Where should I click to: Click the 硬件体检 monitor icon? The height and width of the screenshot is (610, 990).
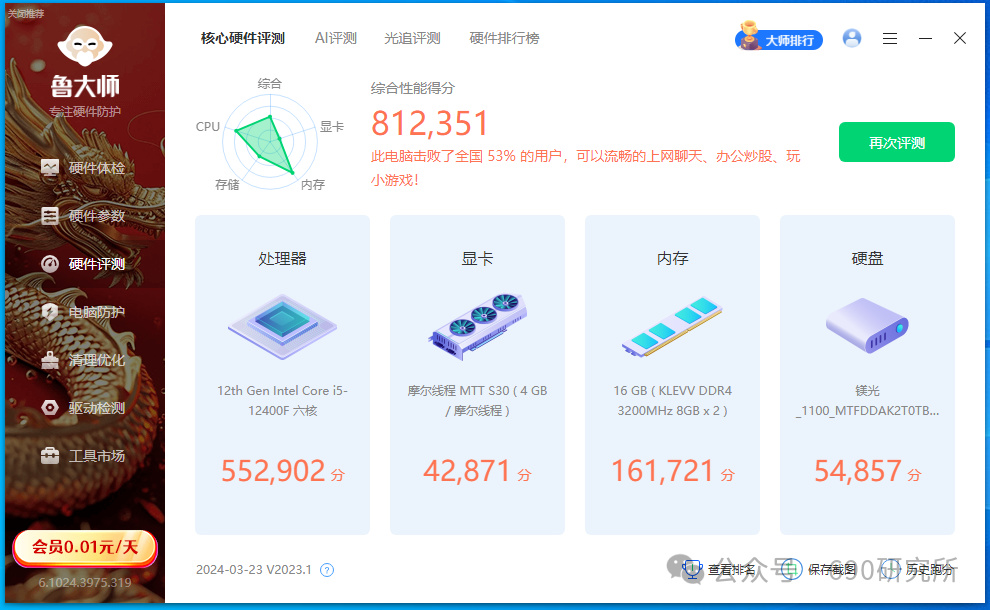pos(50,168)
